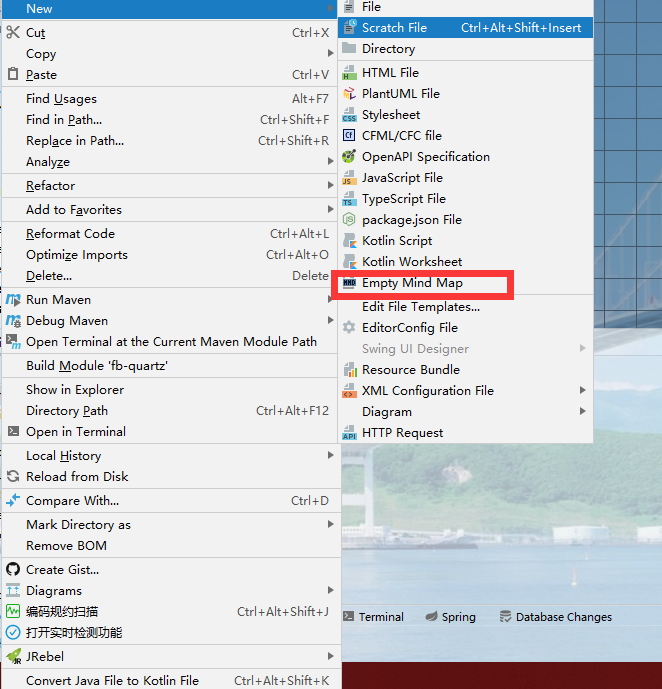Screen dimensions: 662x689
Task: Open the Terminal tool window tab
Action: [x=373, y=617]
